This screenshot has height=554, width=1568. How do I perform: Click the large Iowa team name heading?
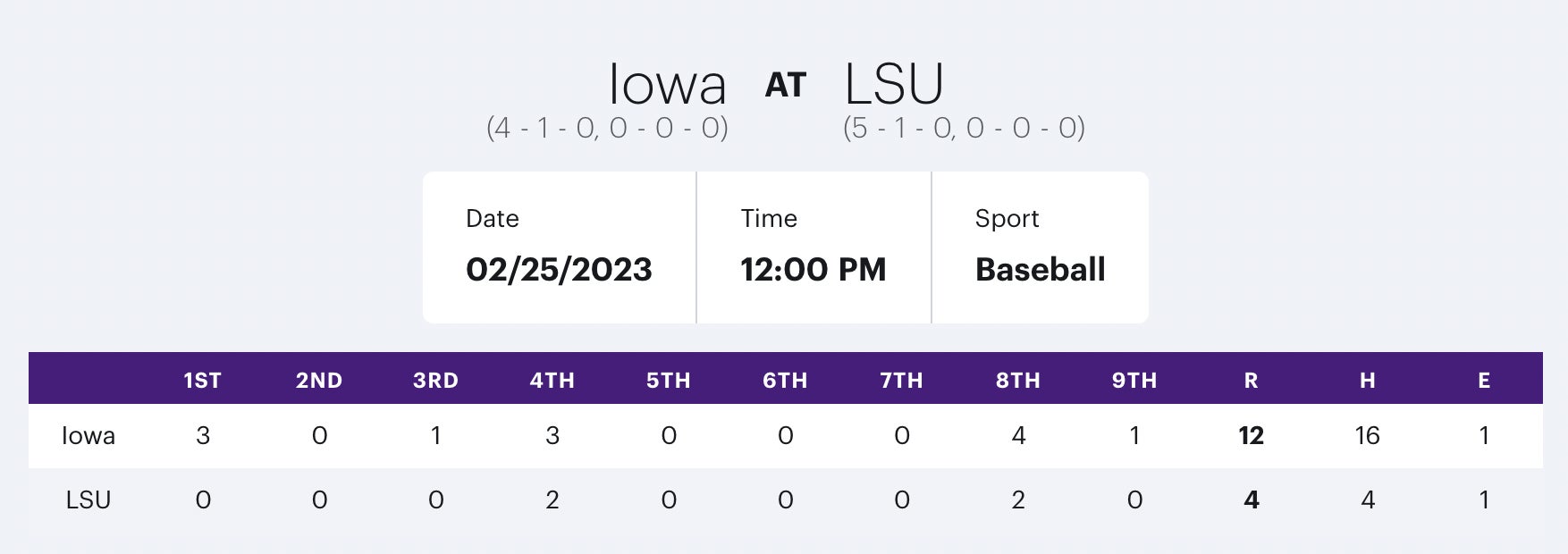point(667,85)
